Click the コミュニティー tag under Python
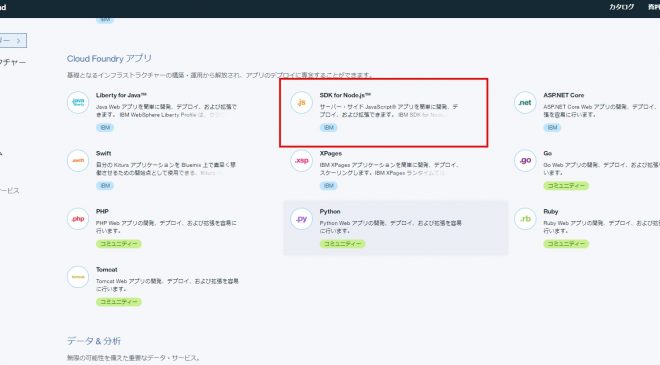660x365 pixels. click(342, 244)
